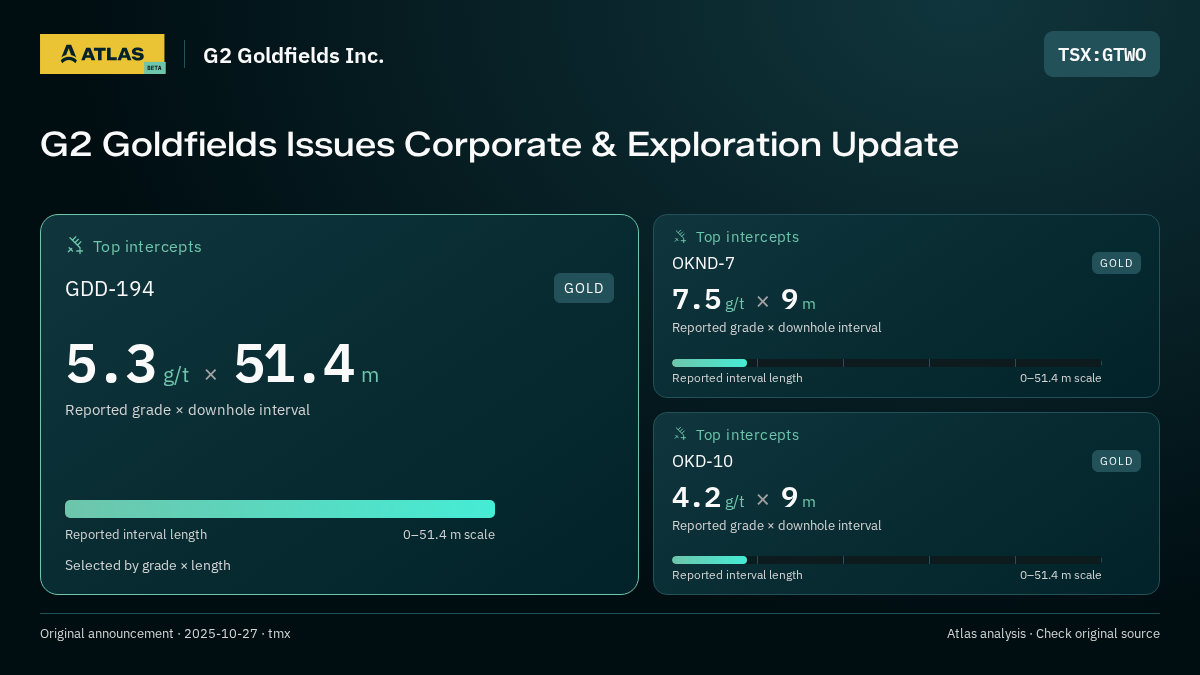Click 'Reported grade × downhole interval' in the OKD-10 card
This screenshot has width=1200, height=675.
pos(777,526)
